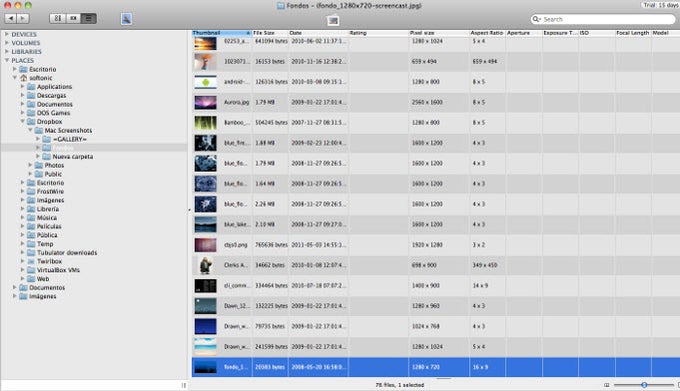Sort by the Date column header
The height and width of the screenshot is (391, 680).
click(318, 33)
